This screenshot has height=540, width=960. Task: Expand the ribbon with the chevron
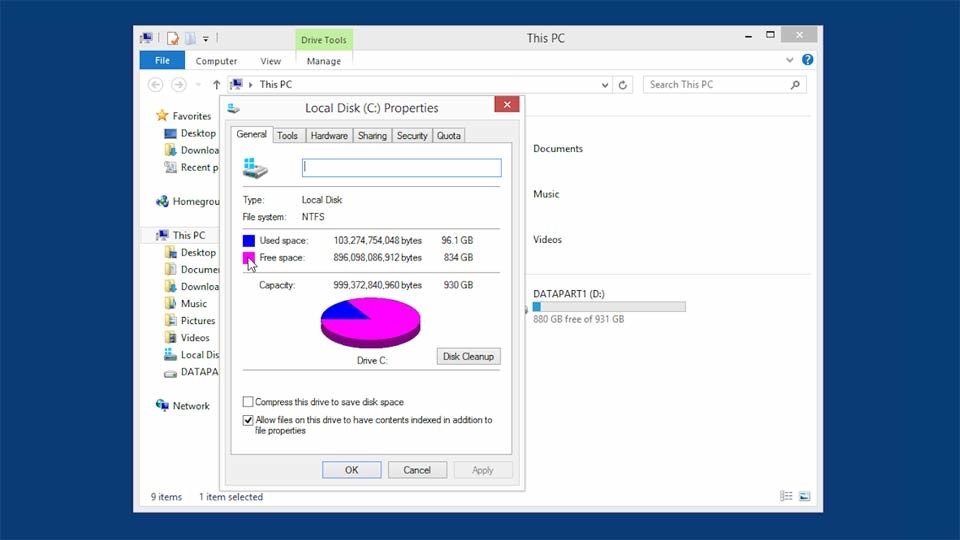point(790,60)
